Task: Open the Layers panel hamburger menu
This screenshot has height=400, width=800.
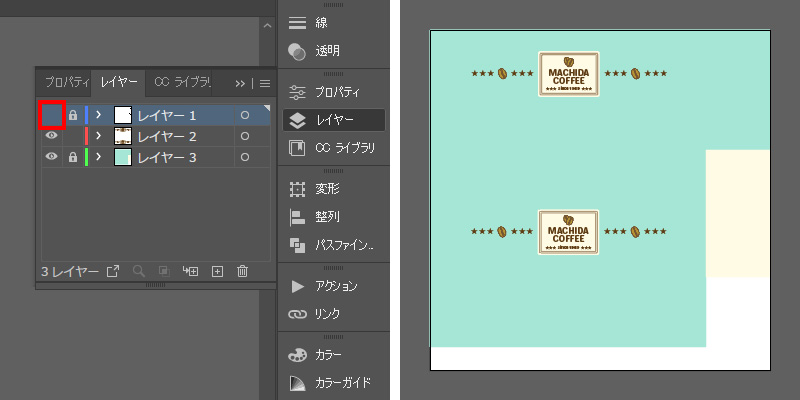Action: 265,83
